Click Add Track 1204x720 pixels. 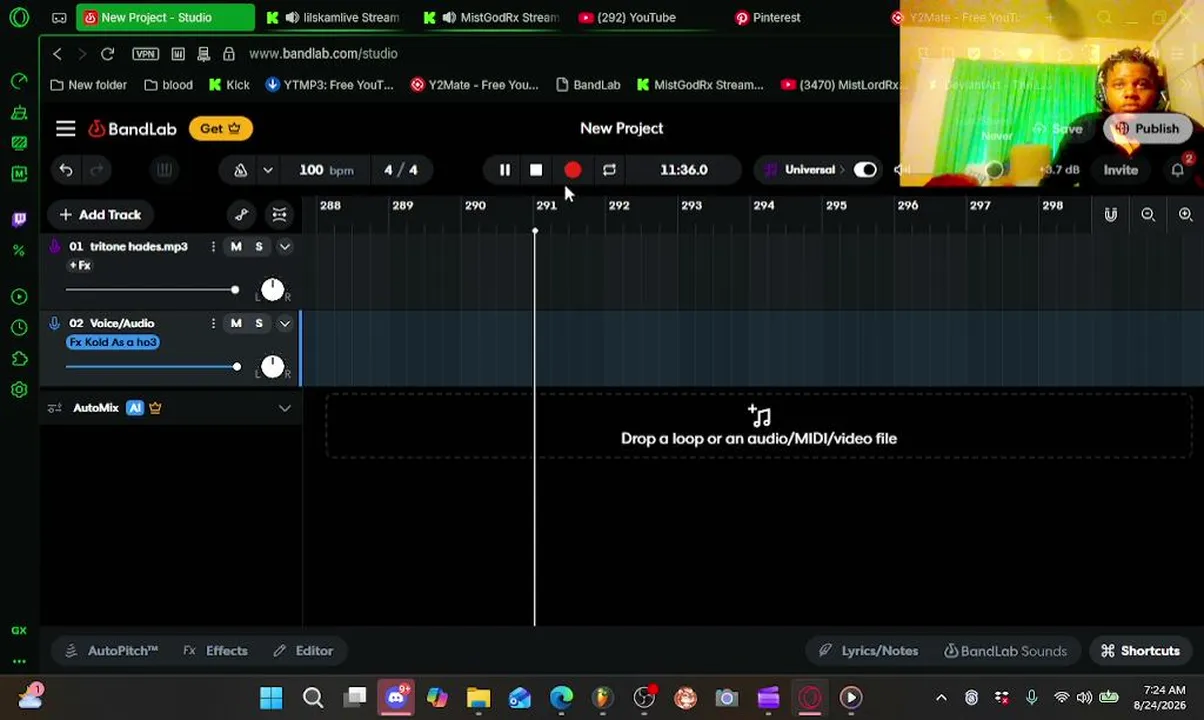pyautogui.click(x=100, y=214)
